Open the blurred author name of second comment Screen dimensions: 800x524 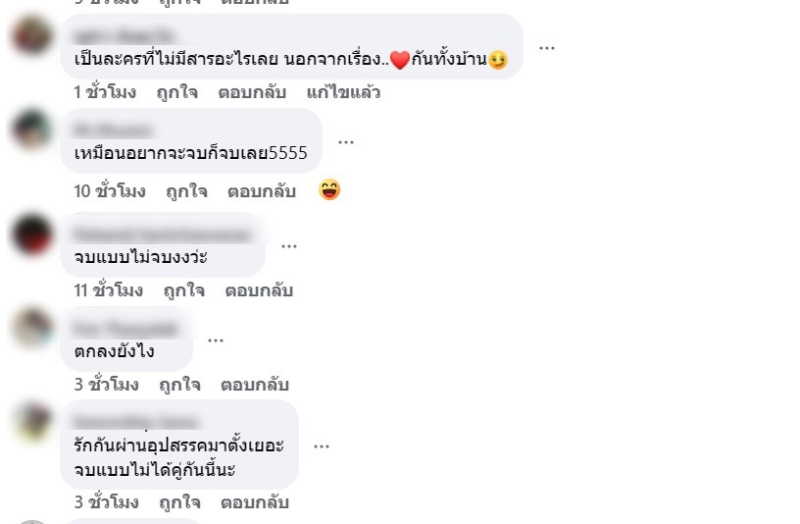[112, 130]
